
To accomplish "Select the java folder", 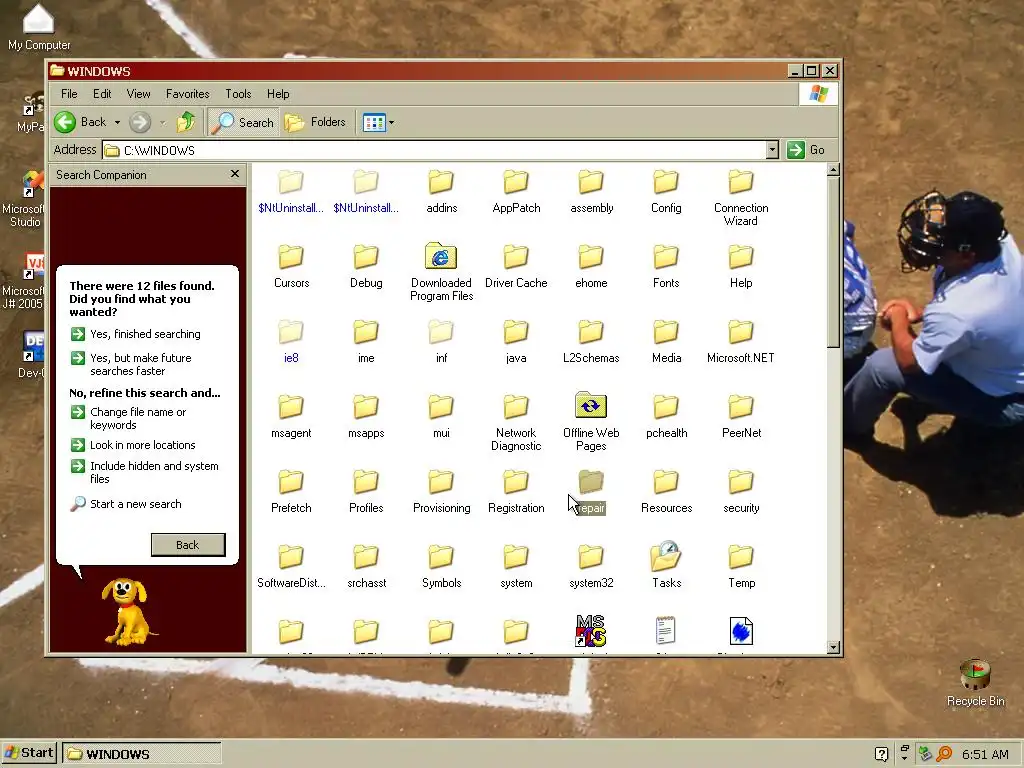I will point(516,342).
